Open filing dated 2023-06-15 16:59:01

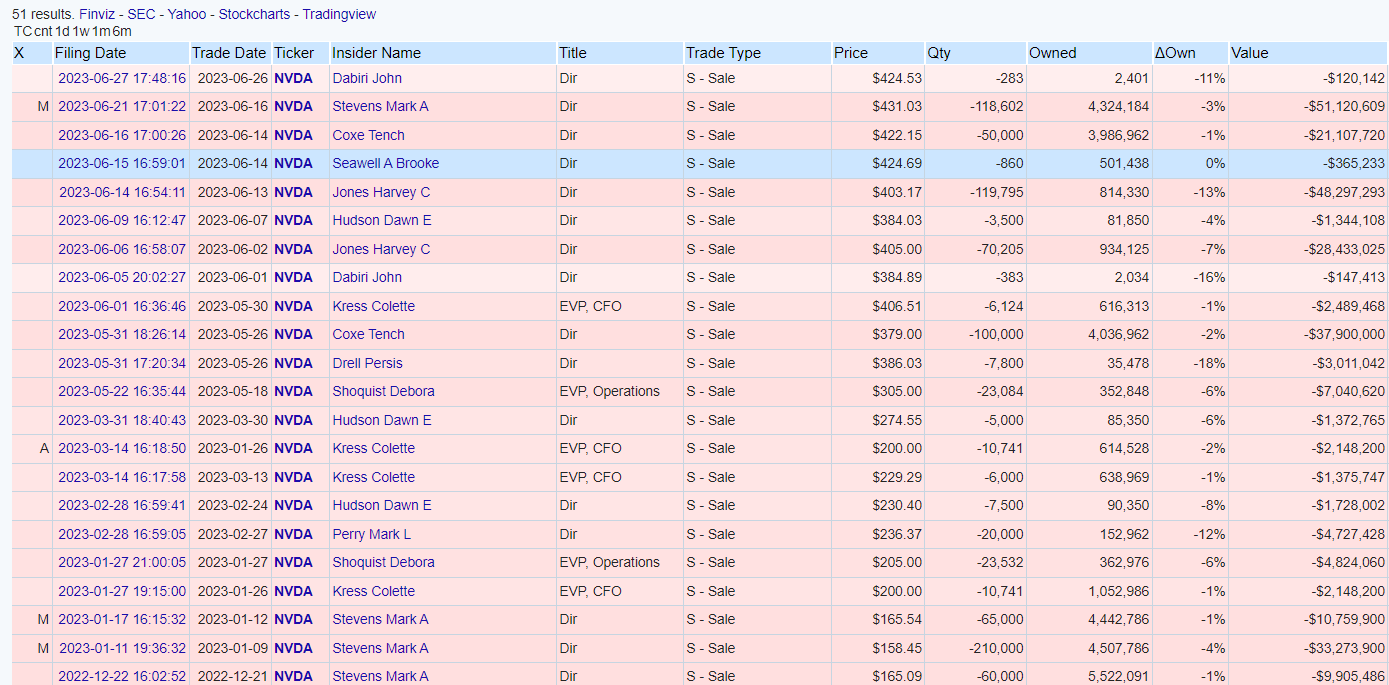(122, 163)
